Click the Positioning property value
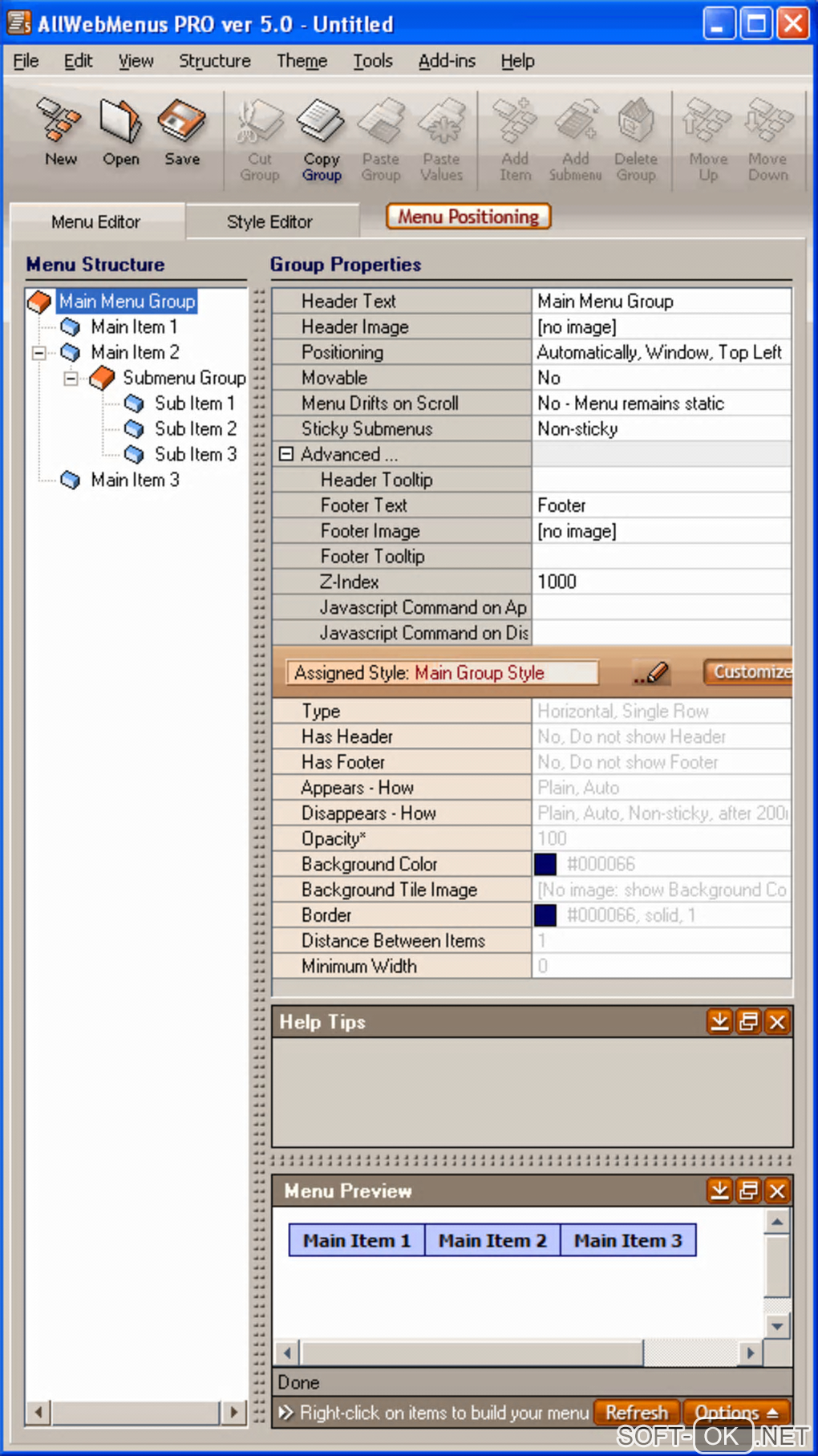Screen dimensions: 818x1456 coord(662,352)
